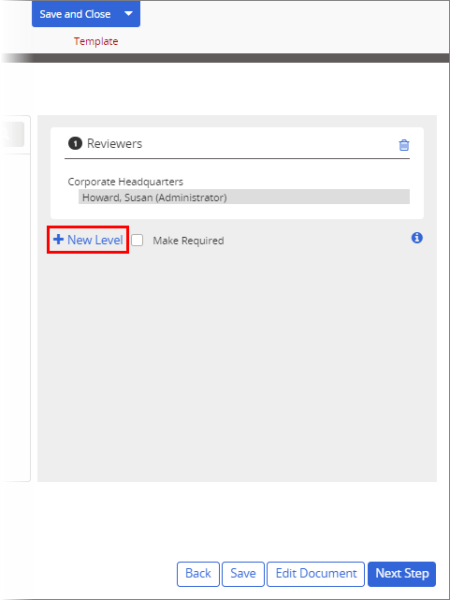Viewport: 450px width, 600px height.
Task: Select reviewer Howard, Susan (Administrator)
Action: click(244, 197)
